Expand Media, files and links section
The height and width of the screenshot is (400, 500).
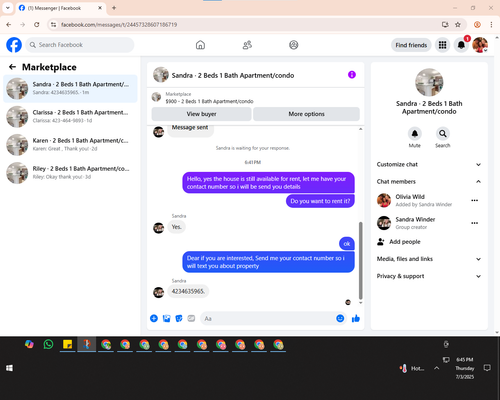pyautogui.click(x=429, y=259)
